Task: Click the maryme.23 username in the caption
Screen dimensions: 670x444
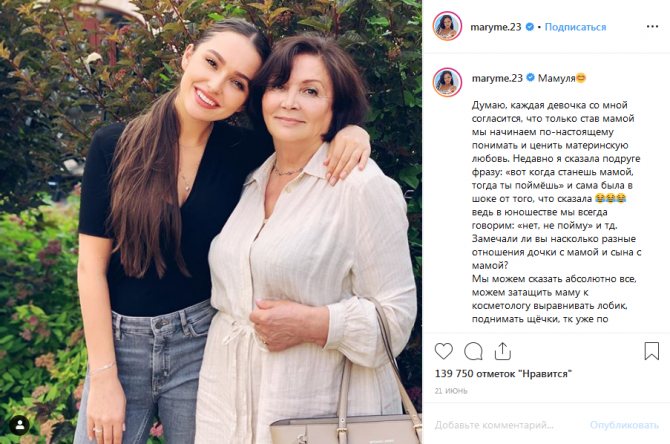Action: tap(497, 78)
